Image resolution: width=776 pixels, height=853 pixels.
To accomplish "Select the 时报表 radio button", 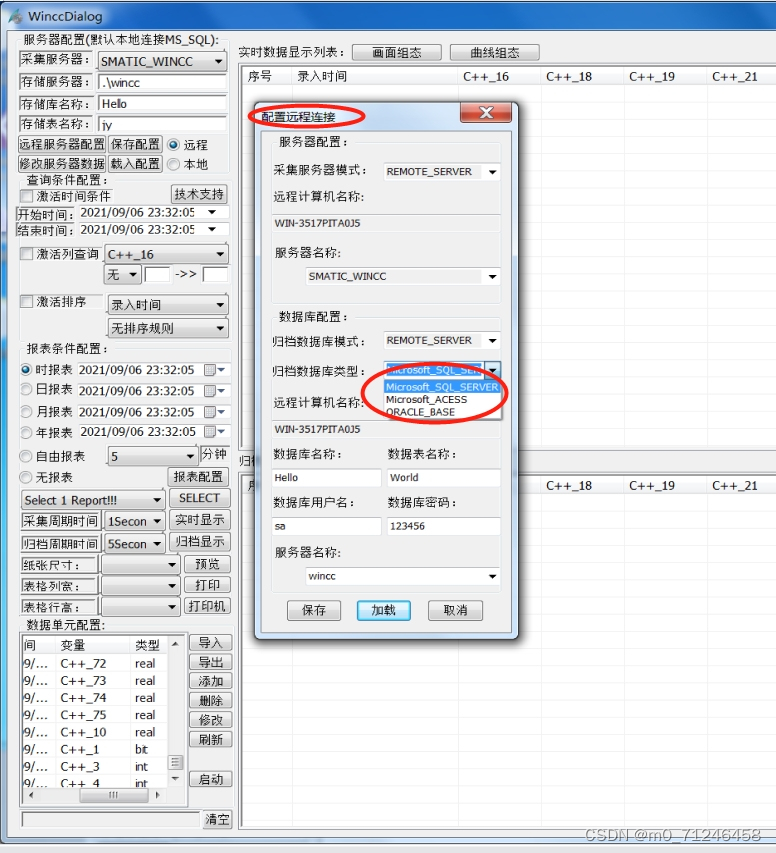I will (26, 370).
